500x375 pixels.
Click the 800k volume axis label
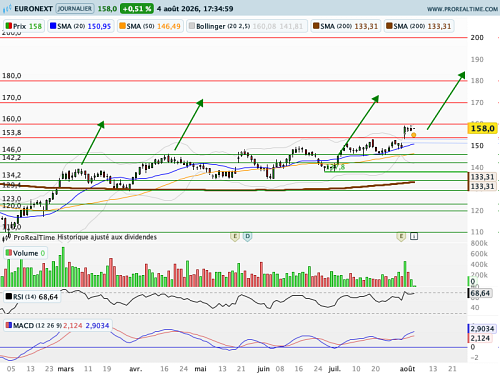[479, 243]
